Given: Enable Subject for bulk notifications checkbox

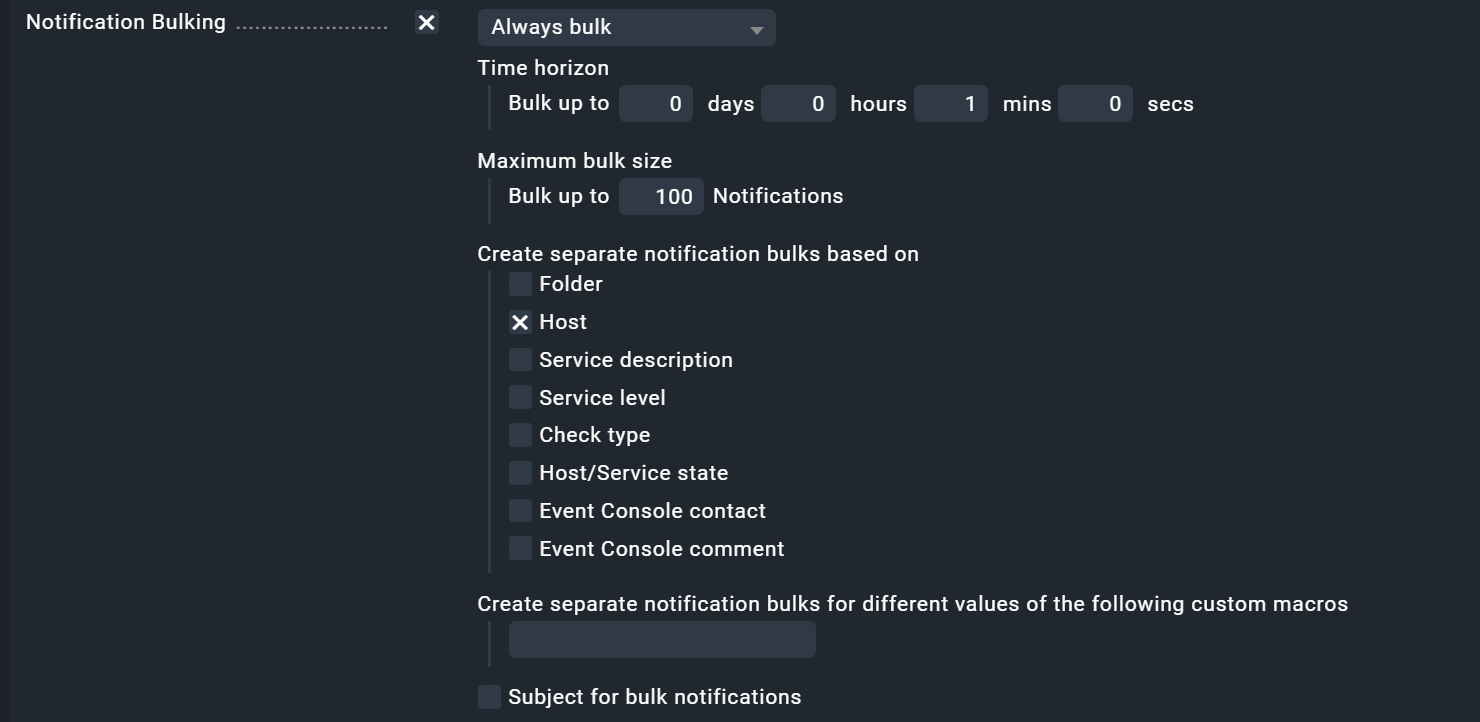Looking at the screenshot, I should 489,697.
